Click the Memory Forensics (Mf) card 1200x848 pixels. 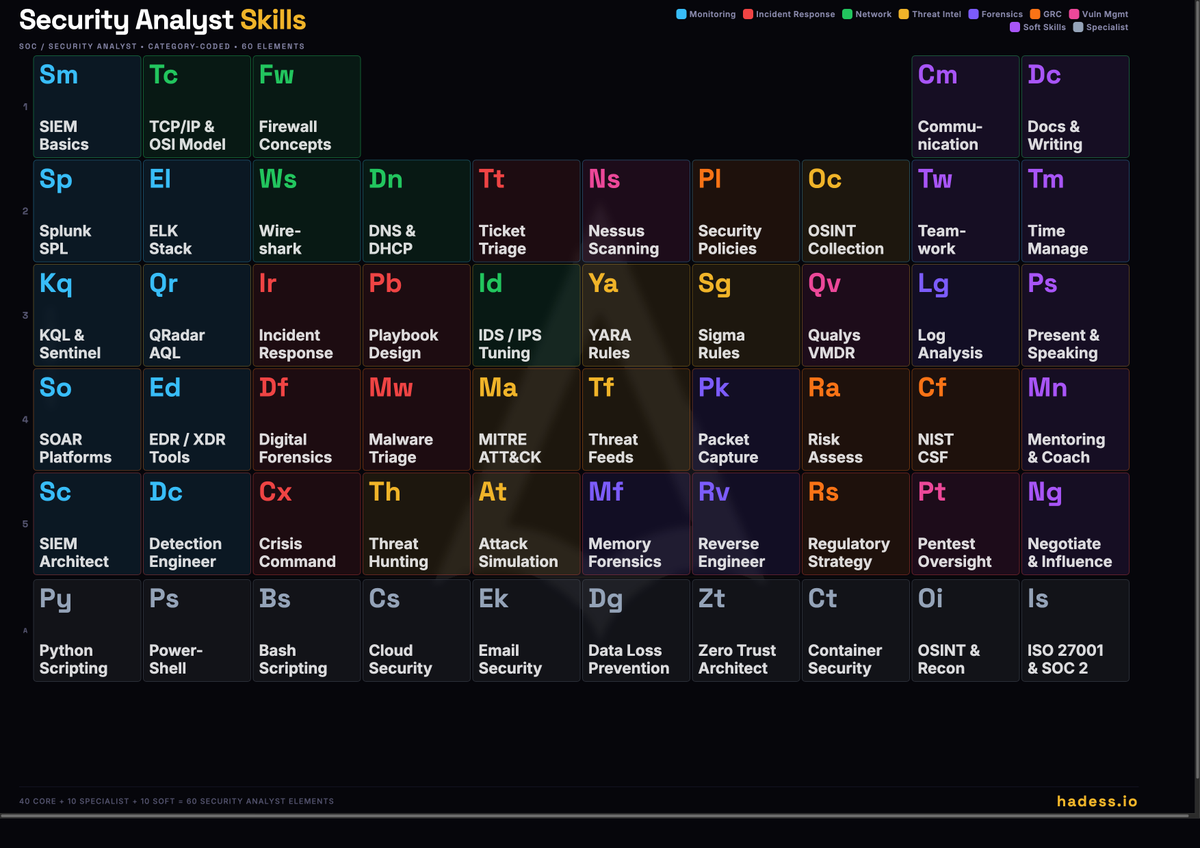(x=636, y=523)
